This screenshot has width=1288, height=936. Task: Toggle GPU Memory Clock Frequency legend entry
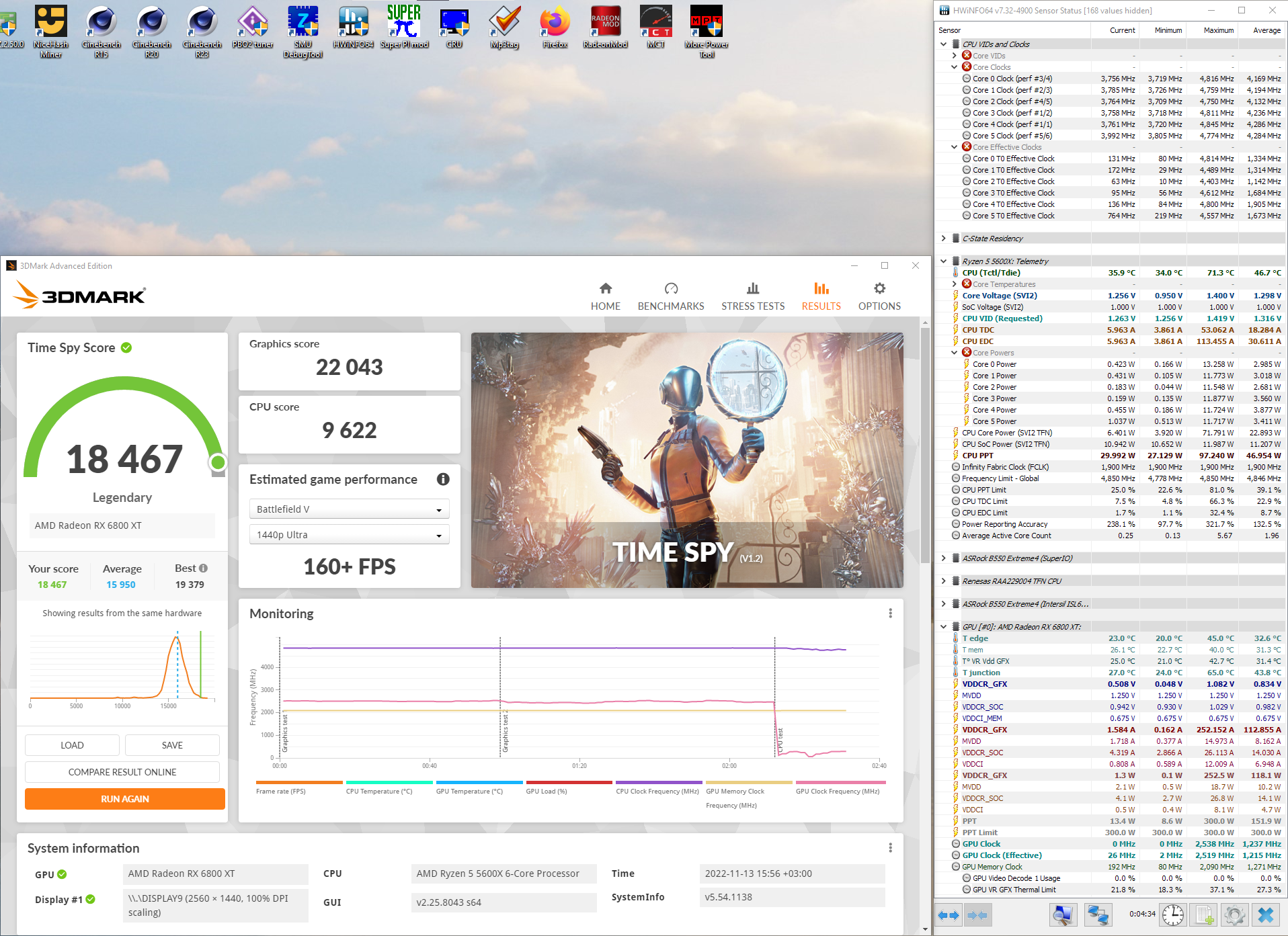750,795
